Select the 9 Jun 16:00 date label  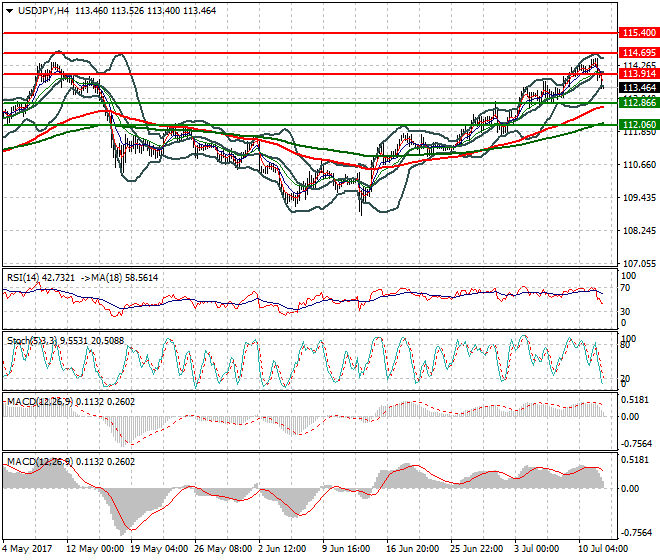(x=346, y=549)
